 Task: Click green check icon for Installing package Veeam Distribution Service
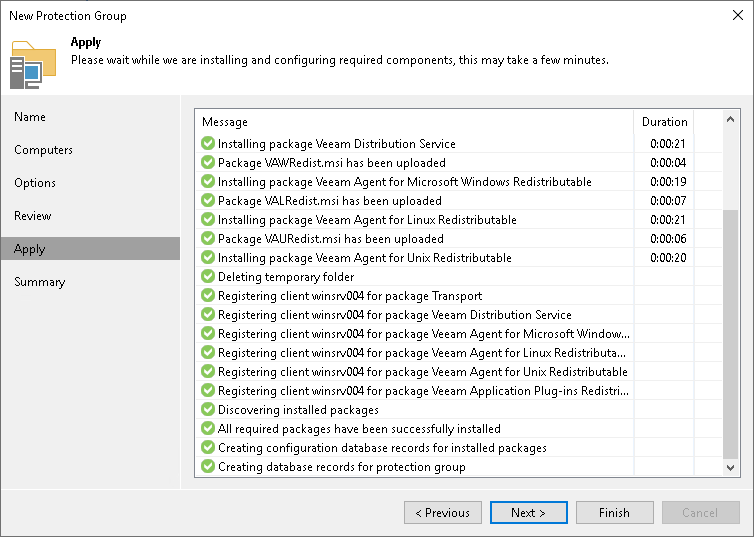[x=208, y=143]
